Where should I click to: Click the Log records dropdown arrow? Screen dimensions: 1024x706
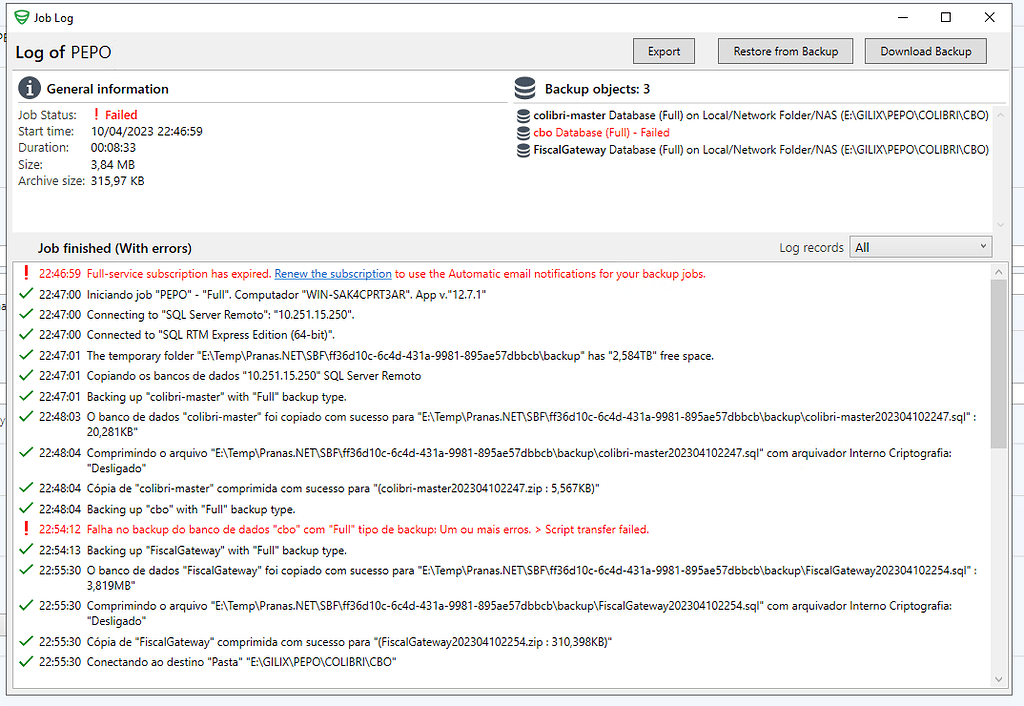point(982,246)
